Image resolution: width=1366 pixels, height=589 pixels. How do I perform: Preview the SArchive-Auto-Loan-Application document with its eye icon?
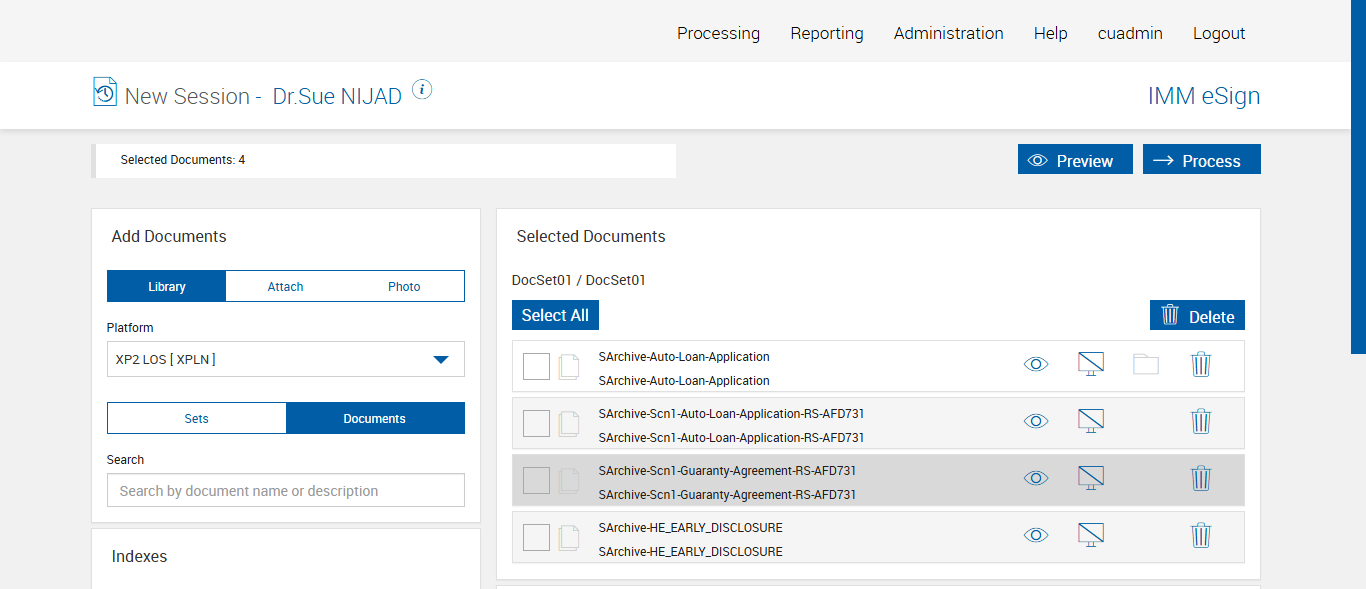[1036, 364]
